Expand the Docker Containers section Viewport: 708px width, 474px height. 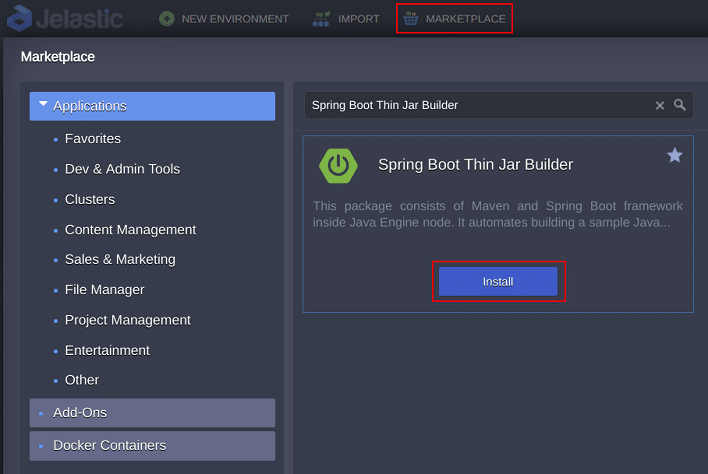tap(152, 446)
